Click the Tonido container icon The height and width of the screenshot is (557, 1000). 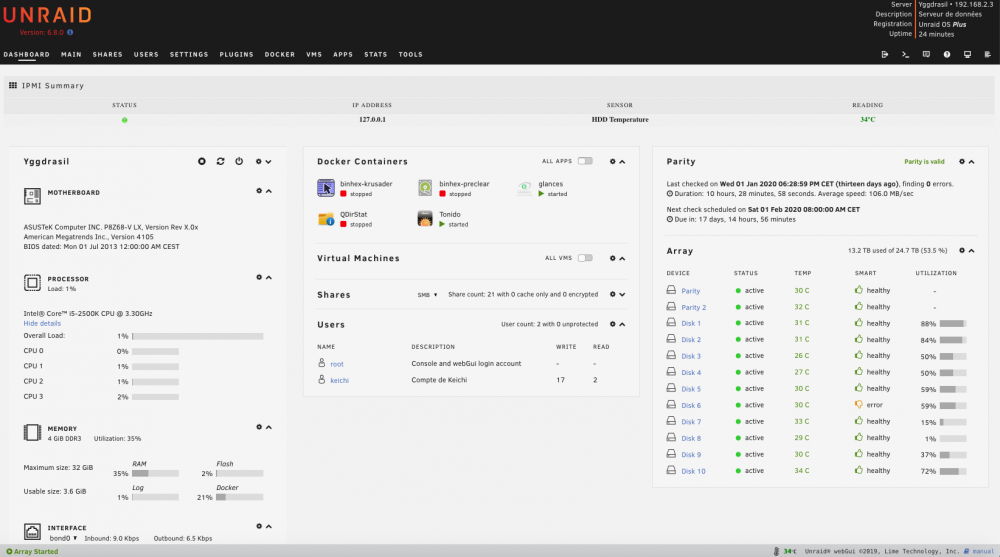click(x=425, y=219)
